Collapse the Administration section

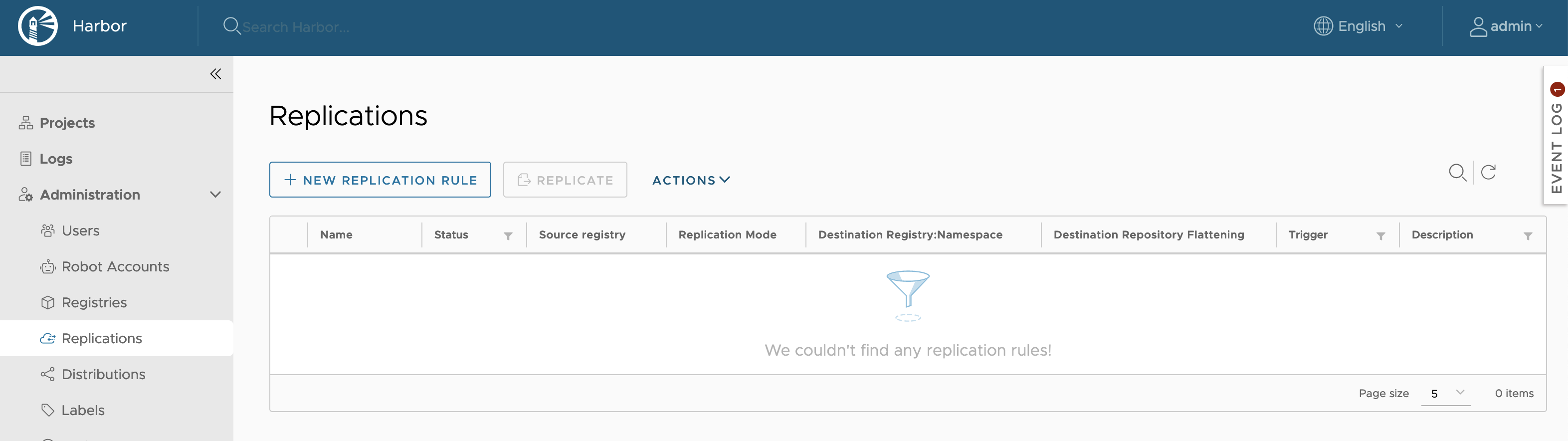215,194
